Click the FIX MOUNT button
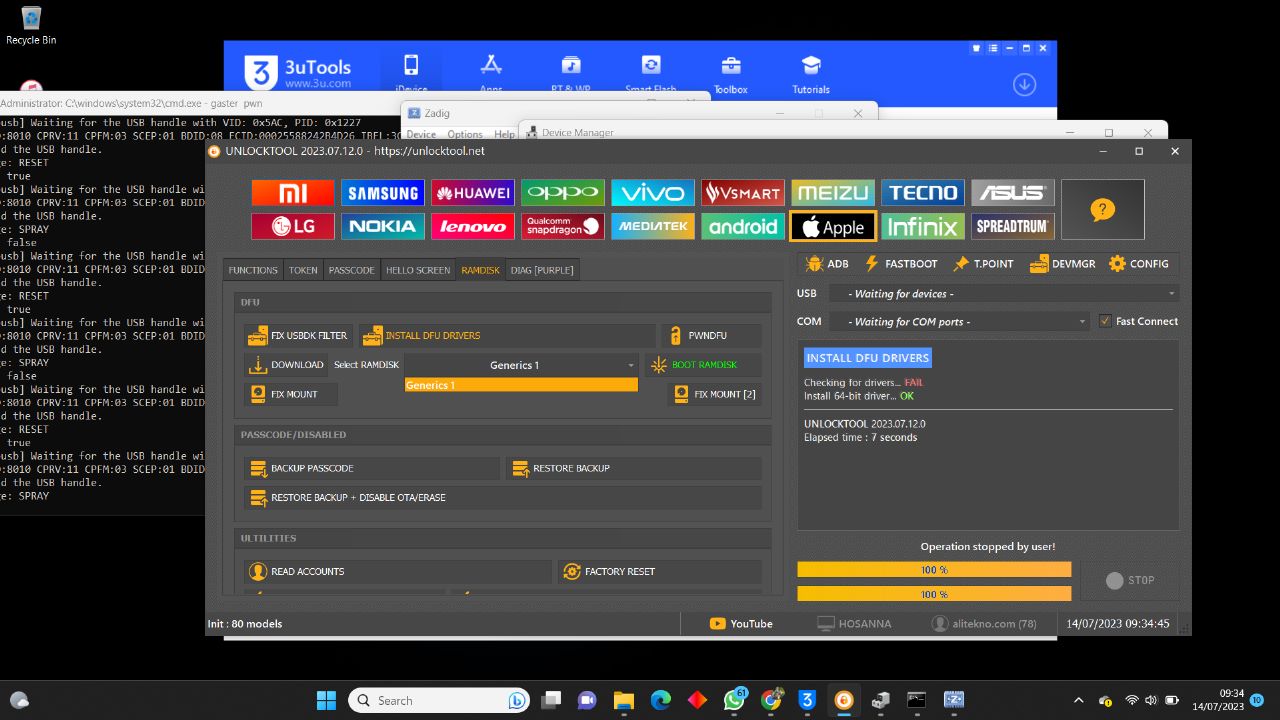Viewport: 1280px width, 720px height. click(x=290, y=394)
